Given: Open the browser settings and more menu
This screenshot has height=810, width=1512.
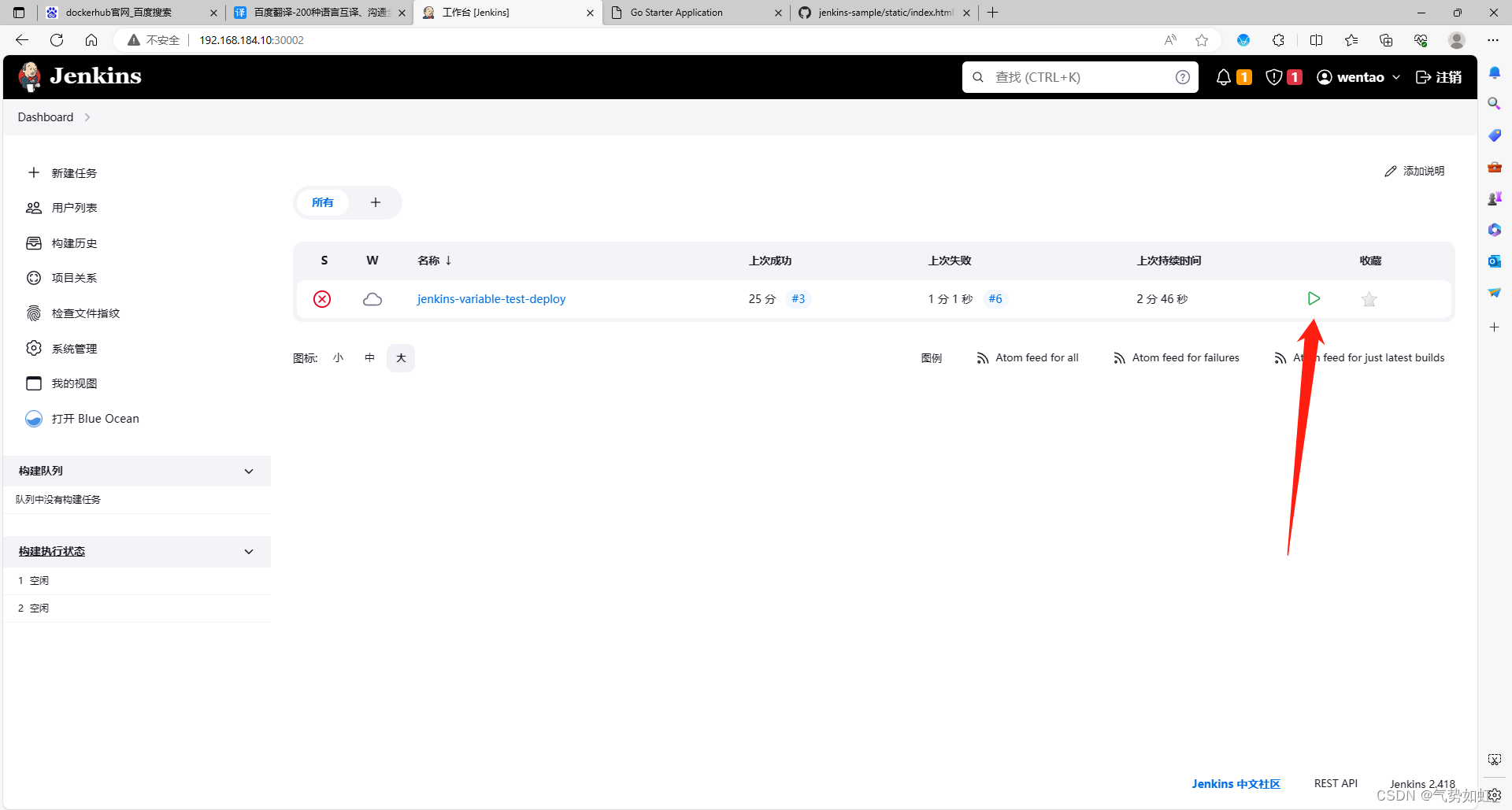Looking at the screenshot, I should pyautogui.click(x=1493, y=40).
